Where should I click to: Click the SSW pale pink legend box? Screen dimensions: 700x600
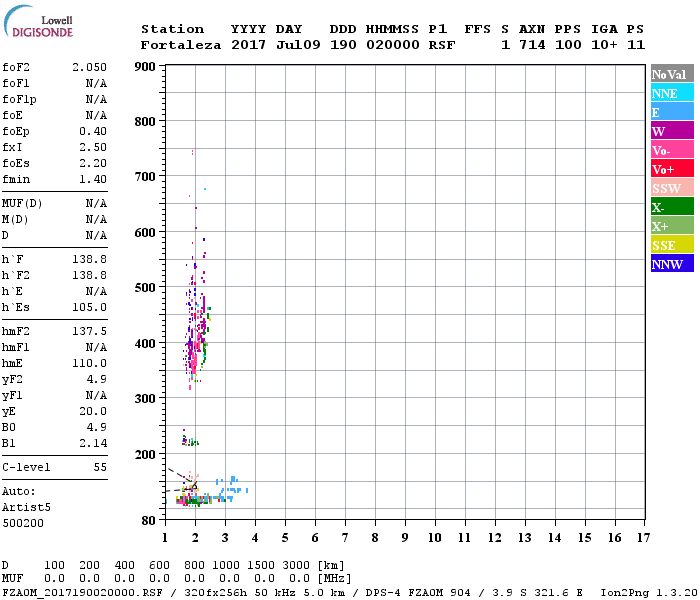(672, 188)
